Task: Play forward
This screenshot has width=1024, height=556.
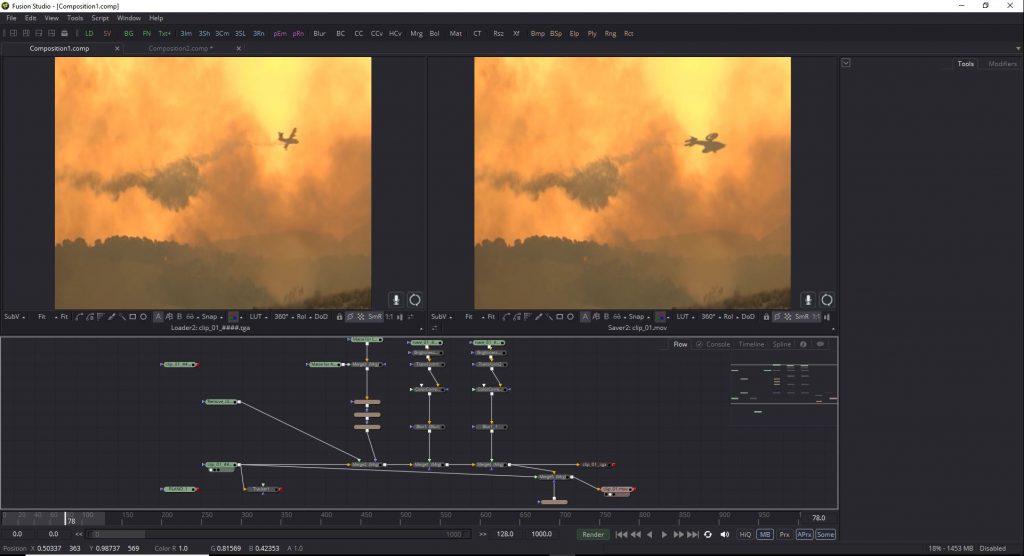Action: [664, 534]
